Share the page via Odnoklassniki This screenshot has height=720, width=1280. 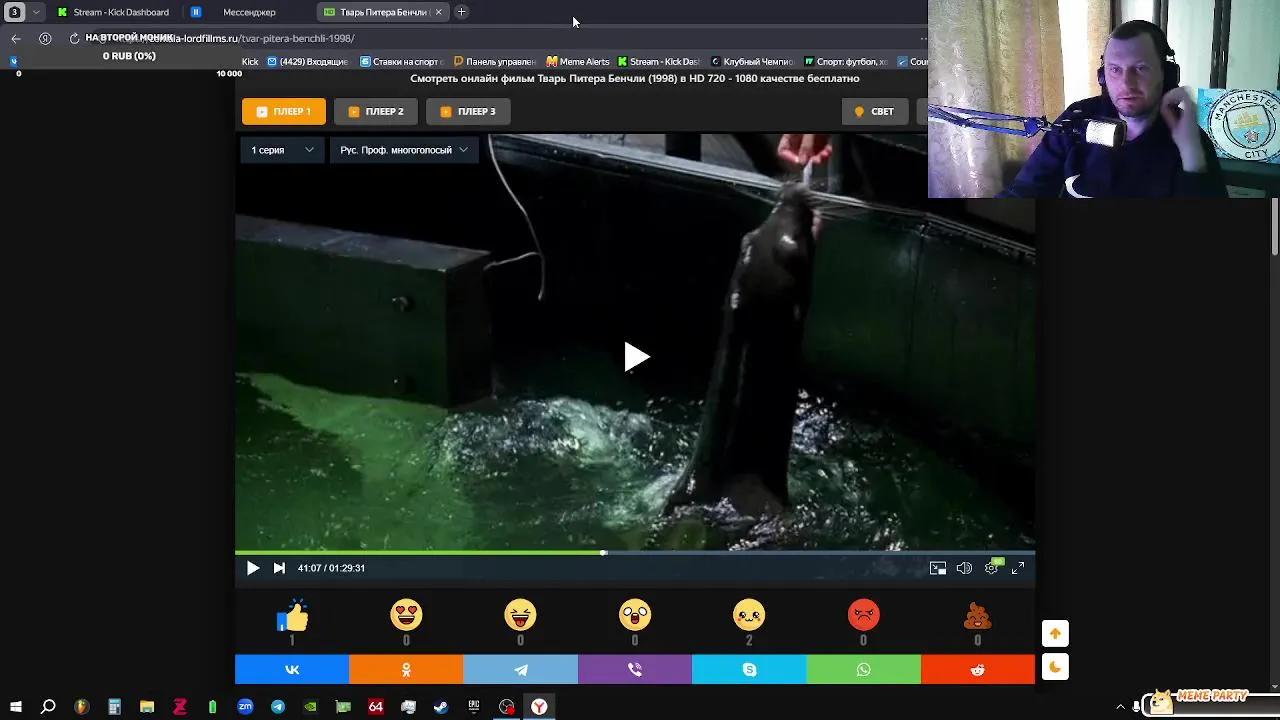point(406,670)
